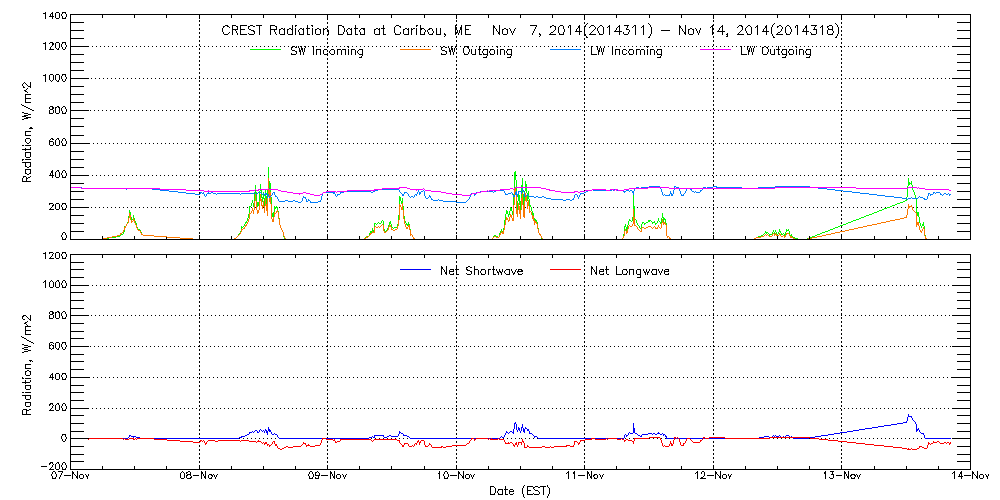
Task: Click the 12-Nov date tick label
Action: [713, 476]
